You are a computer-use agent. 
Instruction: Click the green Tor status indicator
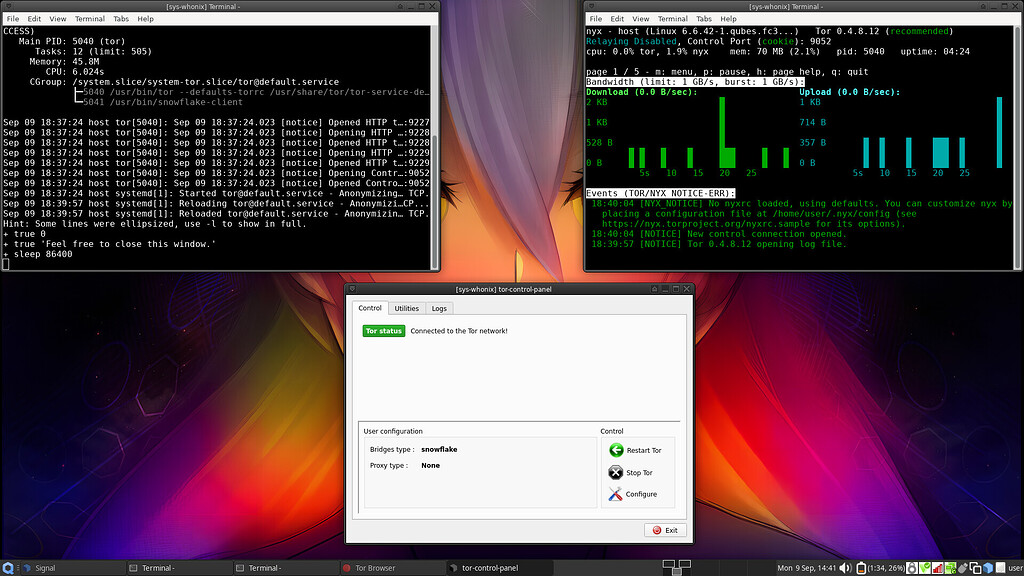[x=384, y=330]
